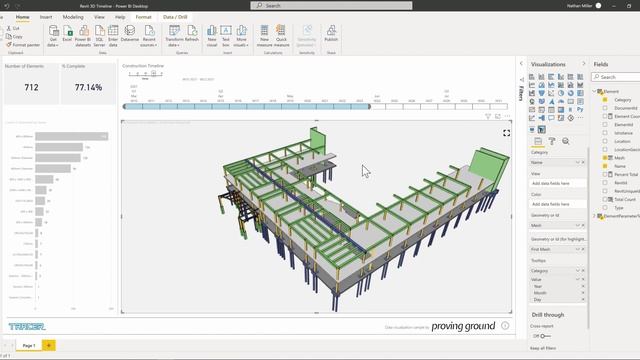Insert a Text box
Screen dimensions: 640x360
[x=226, y=36]
